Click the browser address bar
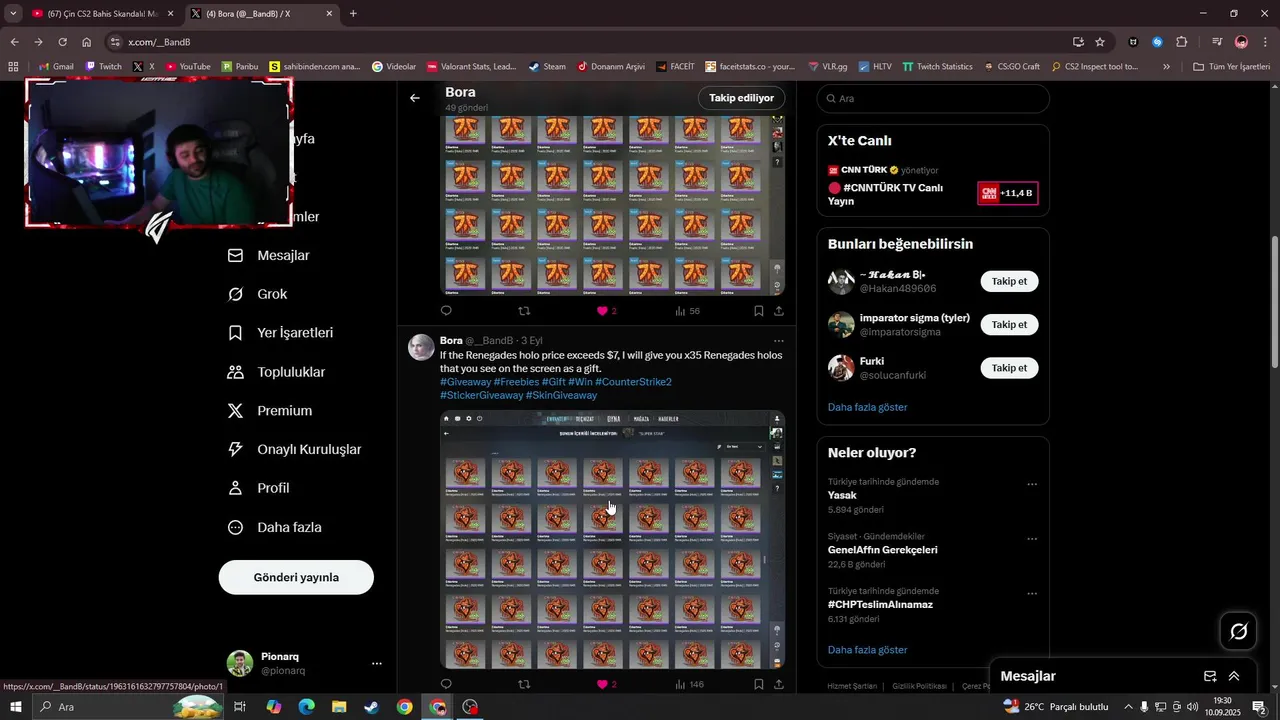The image size is (1280, 720). [x=590, y=42]
